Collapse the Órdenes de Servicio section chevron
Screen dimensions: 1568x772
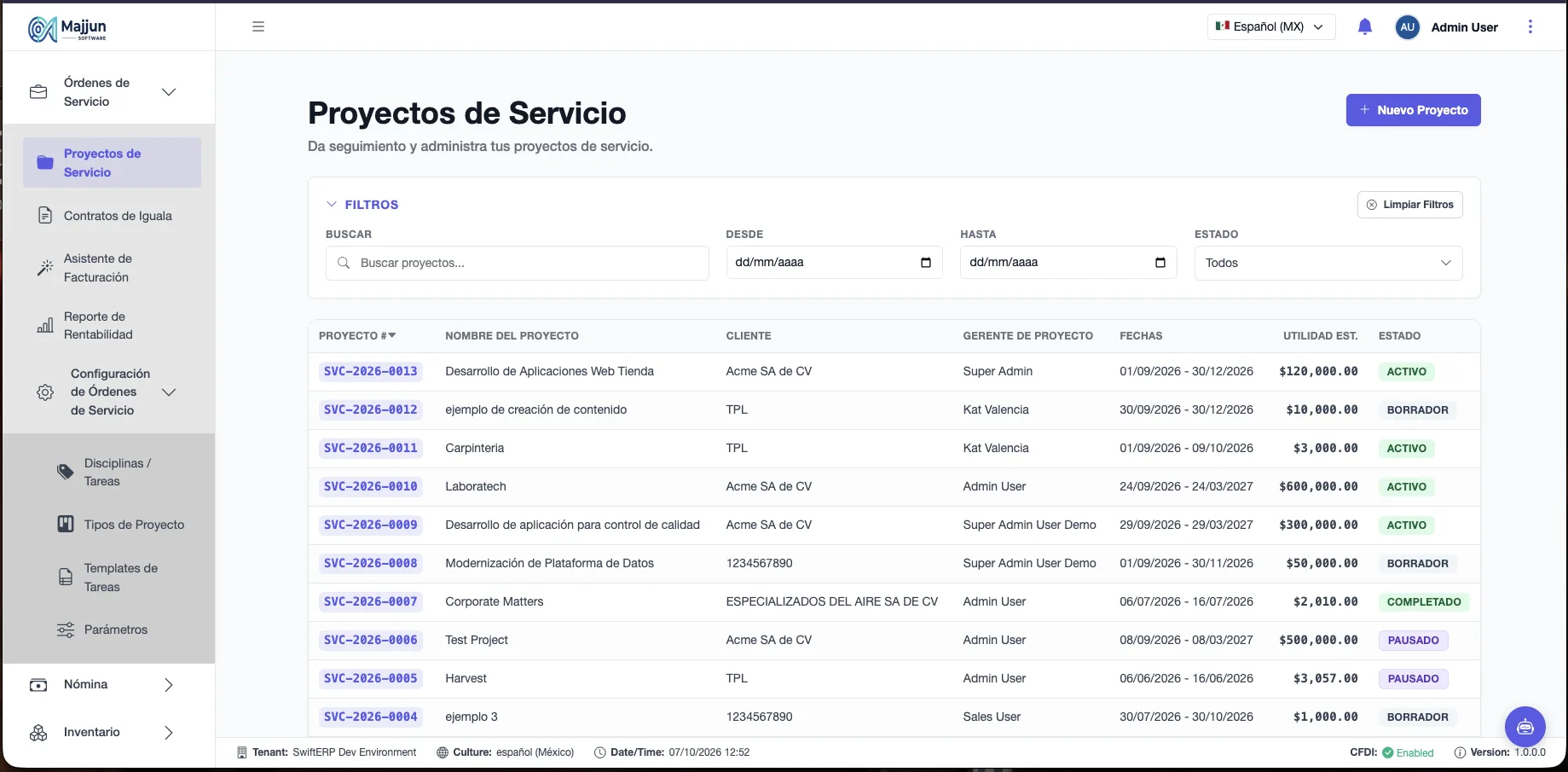pos(169,92)
